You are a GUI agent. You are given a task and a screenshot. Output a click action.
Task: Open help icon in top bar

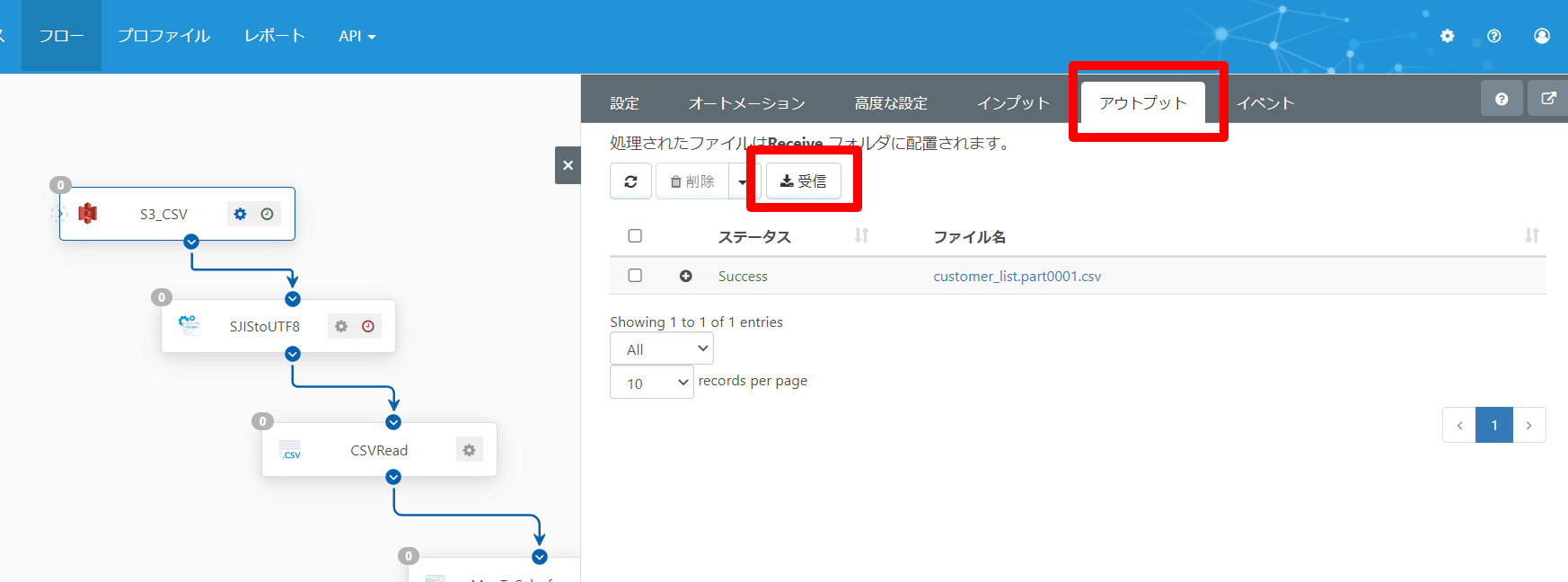[1494, 36]
